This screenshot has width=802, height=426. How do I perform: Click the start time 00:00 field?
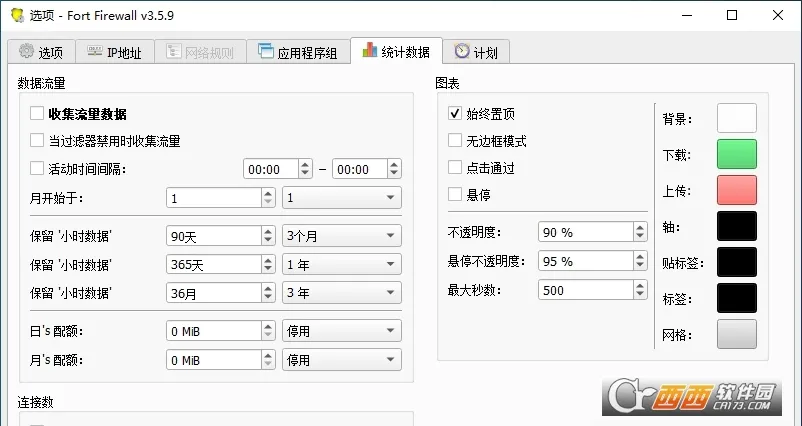271,169
